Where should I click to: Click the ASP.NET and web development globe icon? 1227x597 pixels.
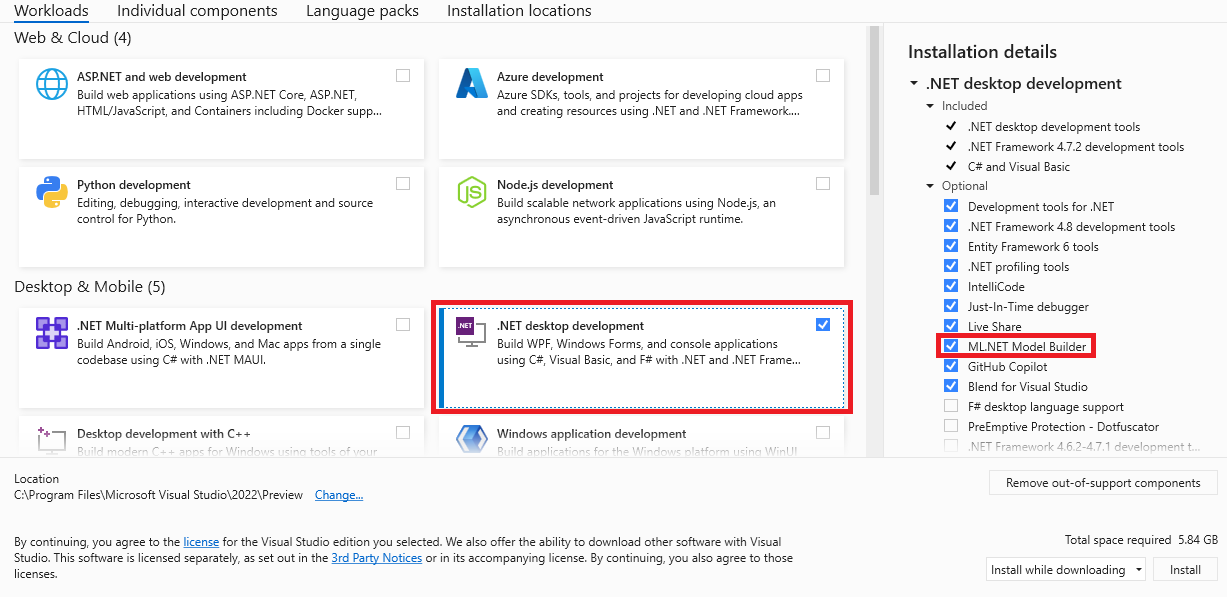coord(51,84)
